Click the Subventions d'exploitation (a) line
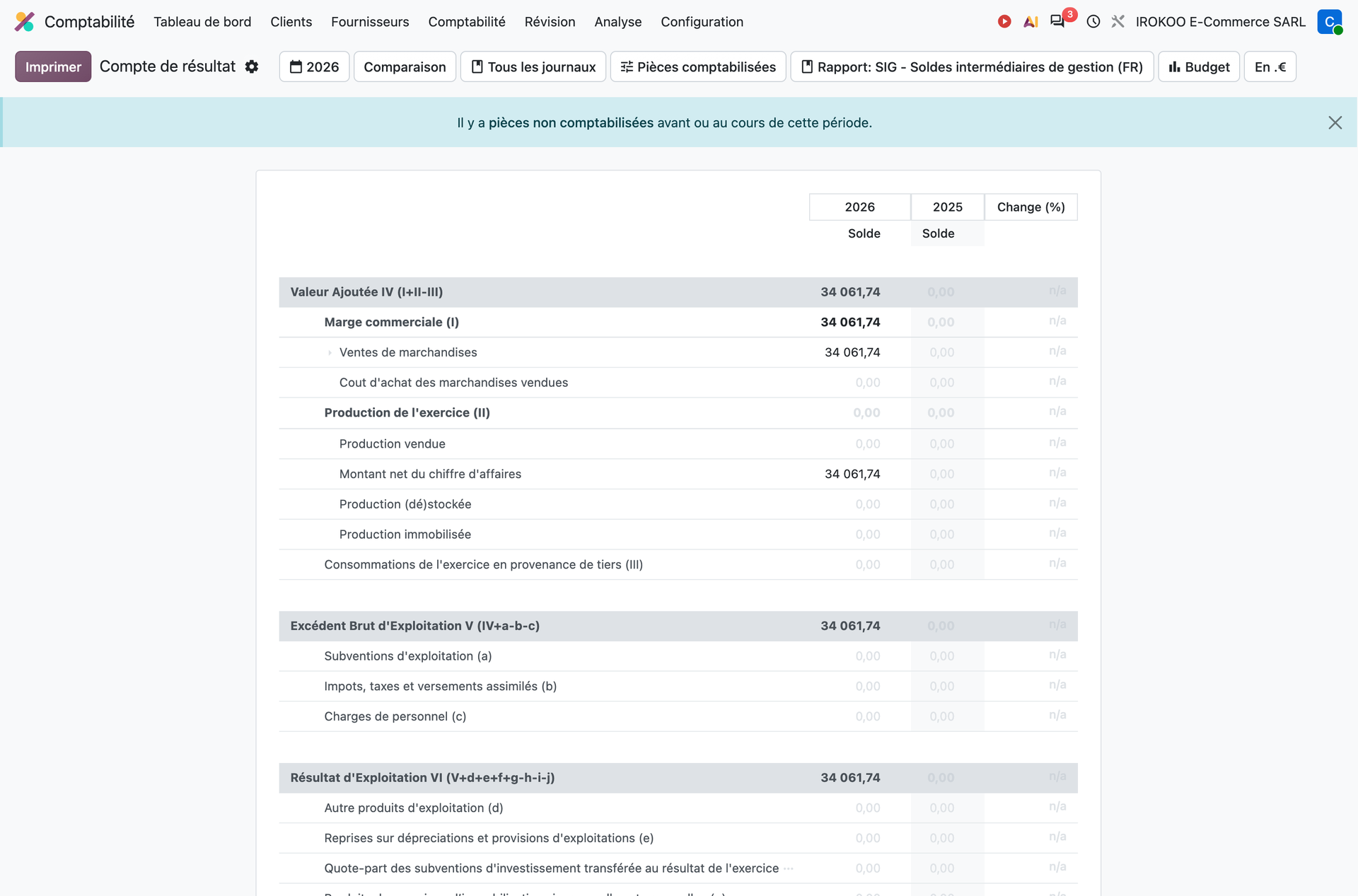 [x=678, y=656]
